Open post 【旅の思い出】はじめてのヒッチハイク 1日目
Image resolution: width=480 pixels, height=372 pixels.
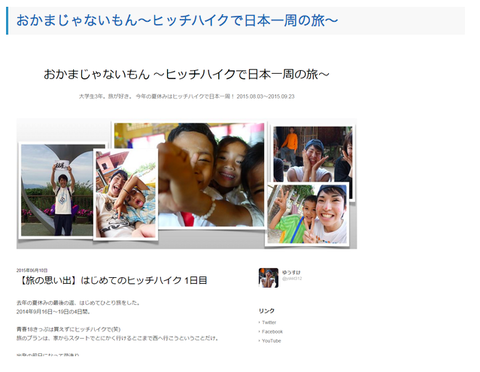[x=112, y=280]
